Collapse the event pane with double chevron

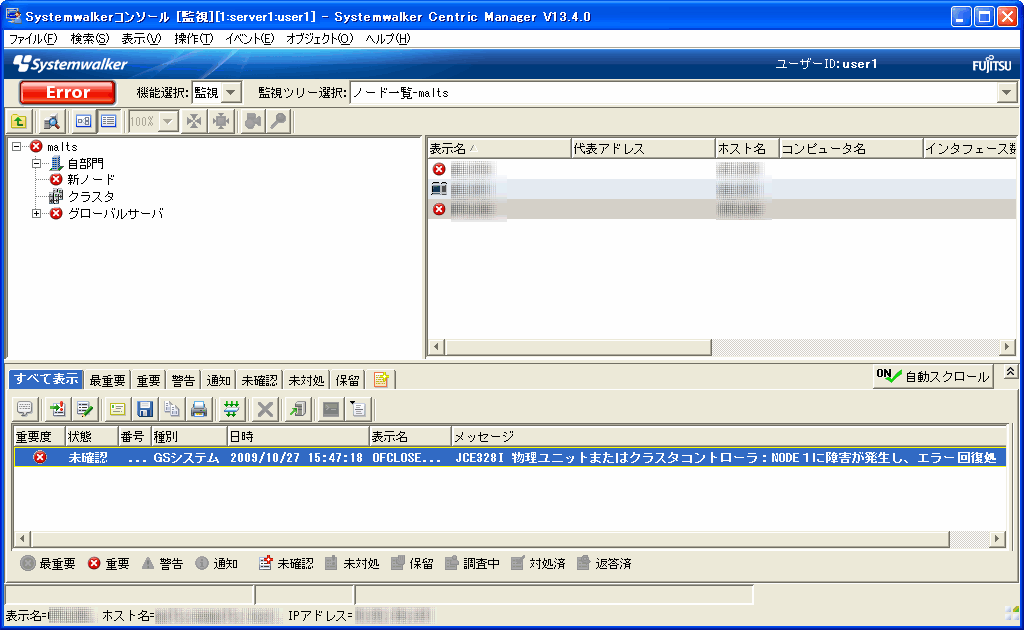[x=1010, y=372]
